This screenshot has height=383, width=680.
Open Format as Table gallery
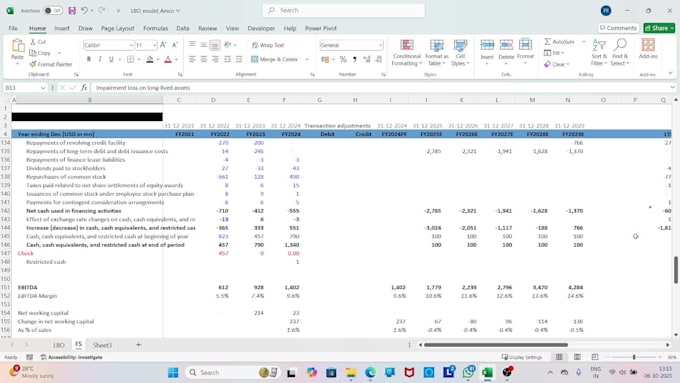[437, 53]
